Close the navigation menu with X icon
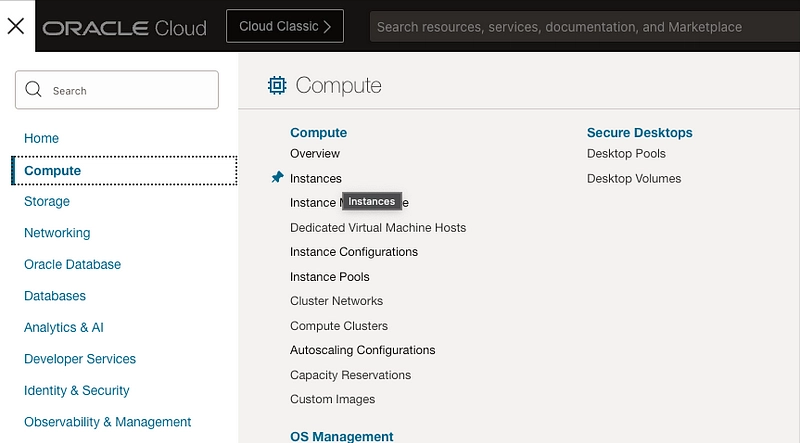This screenshot has height=443, width=800. [x=16, y=26]
